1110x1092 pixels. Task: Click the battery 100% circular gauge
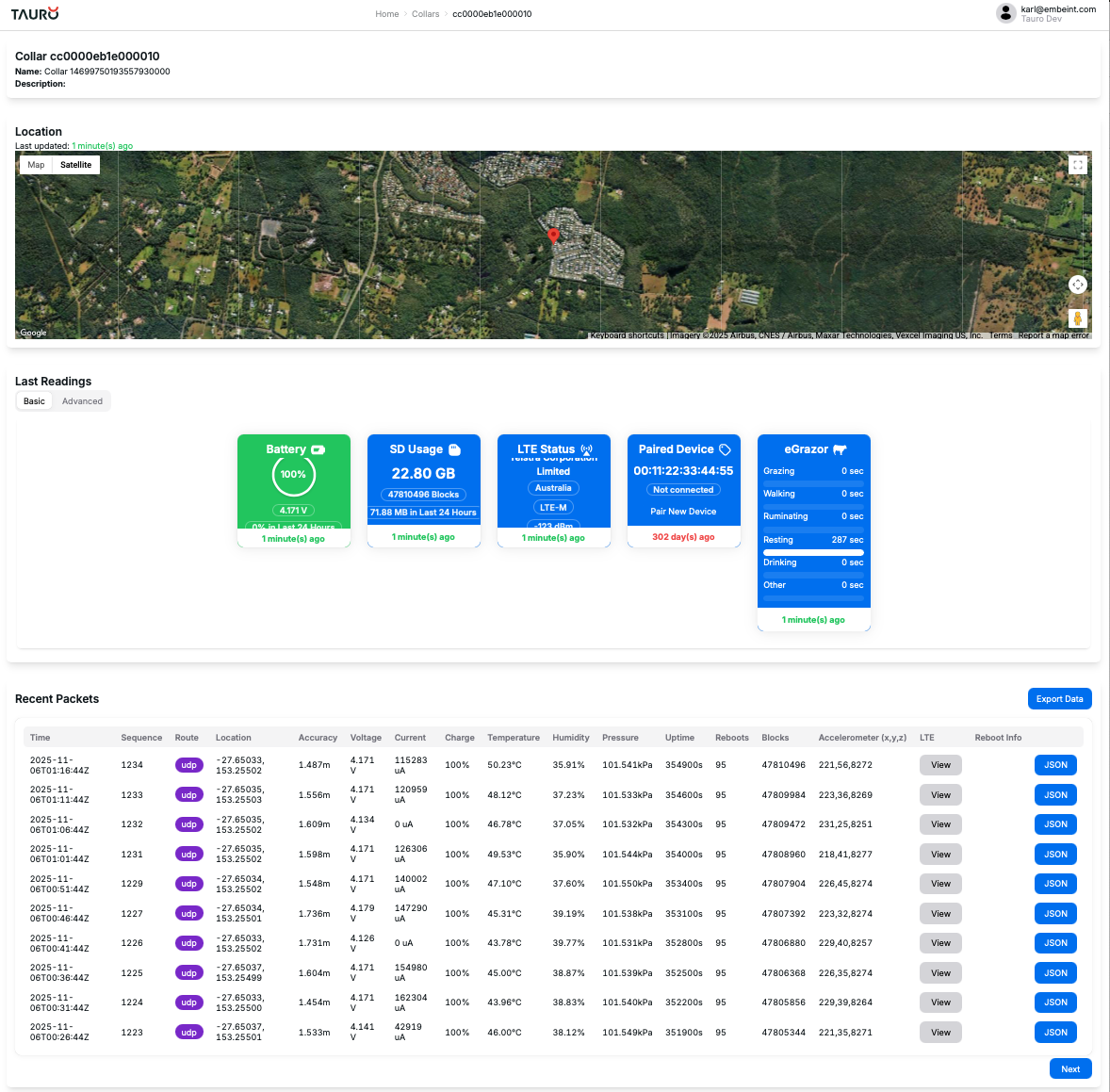pyautogui.click(x=293, y=475)
